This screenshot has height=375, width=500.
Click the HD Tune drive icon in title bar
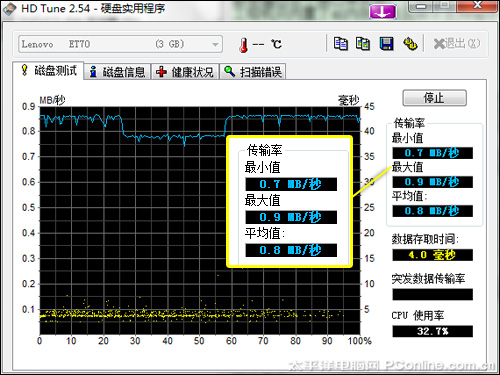[x=9, y=9]
